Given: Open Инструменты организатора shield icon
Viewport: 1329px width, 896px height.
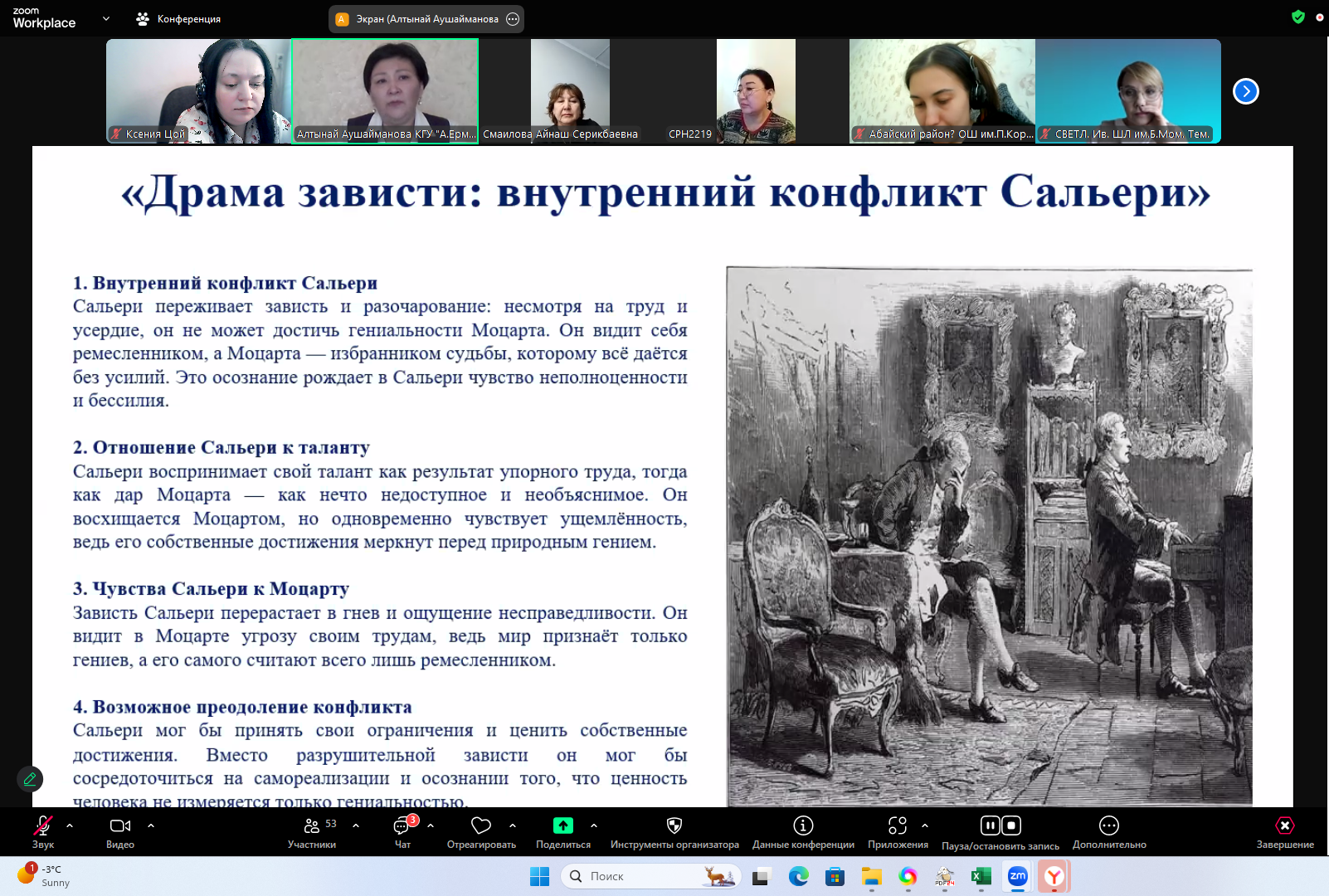Looking at the screenshot, I should click(674, 826).
